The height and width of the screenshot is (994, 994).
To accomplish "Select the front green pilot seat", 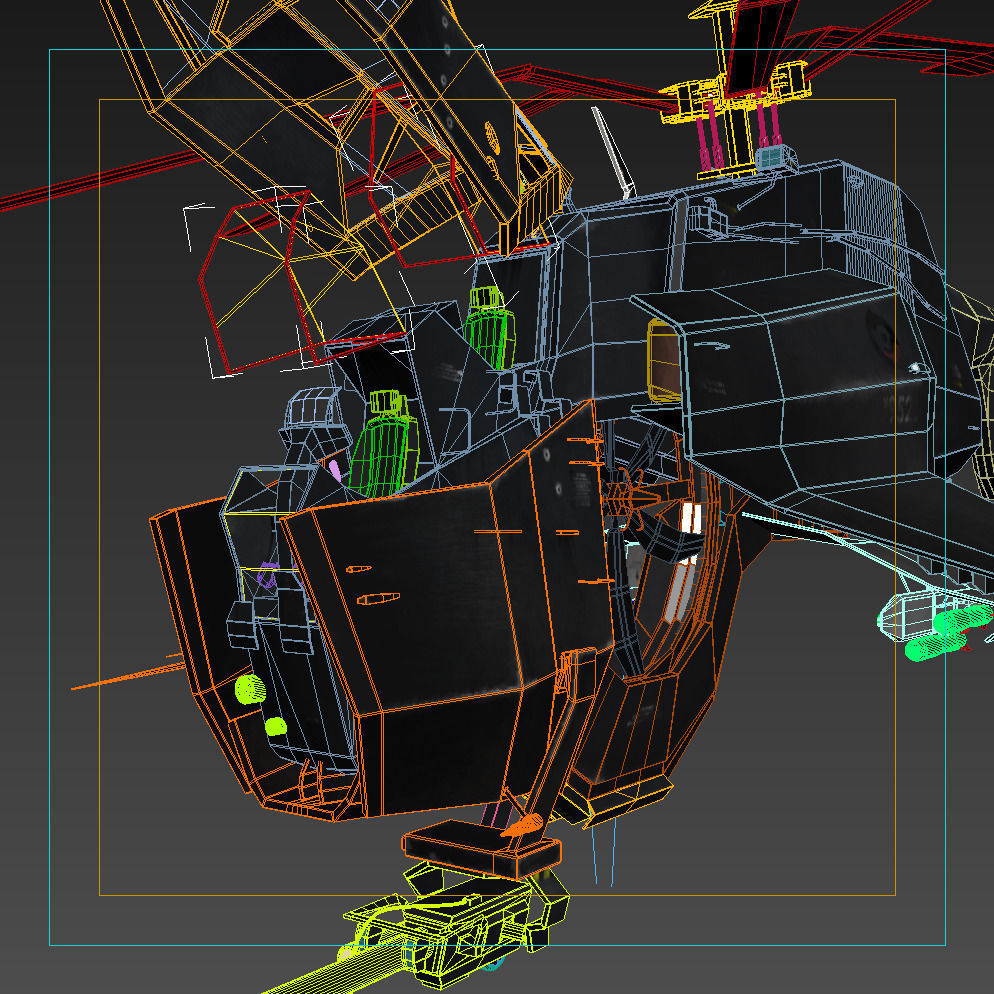I will coord(384,444).
